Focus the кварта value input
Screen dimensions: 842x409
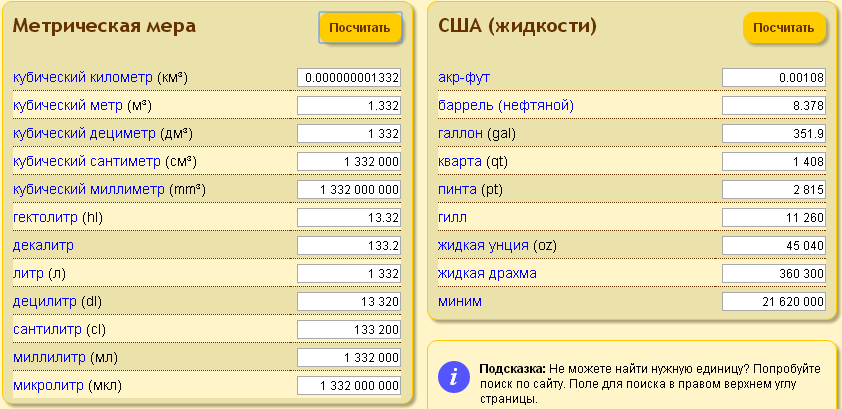[x=774, y=162]
